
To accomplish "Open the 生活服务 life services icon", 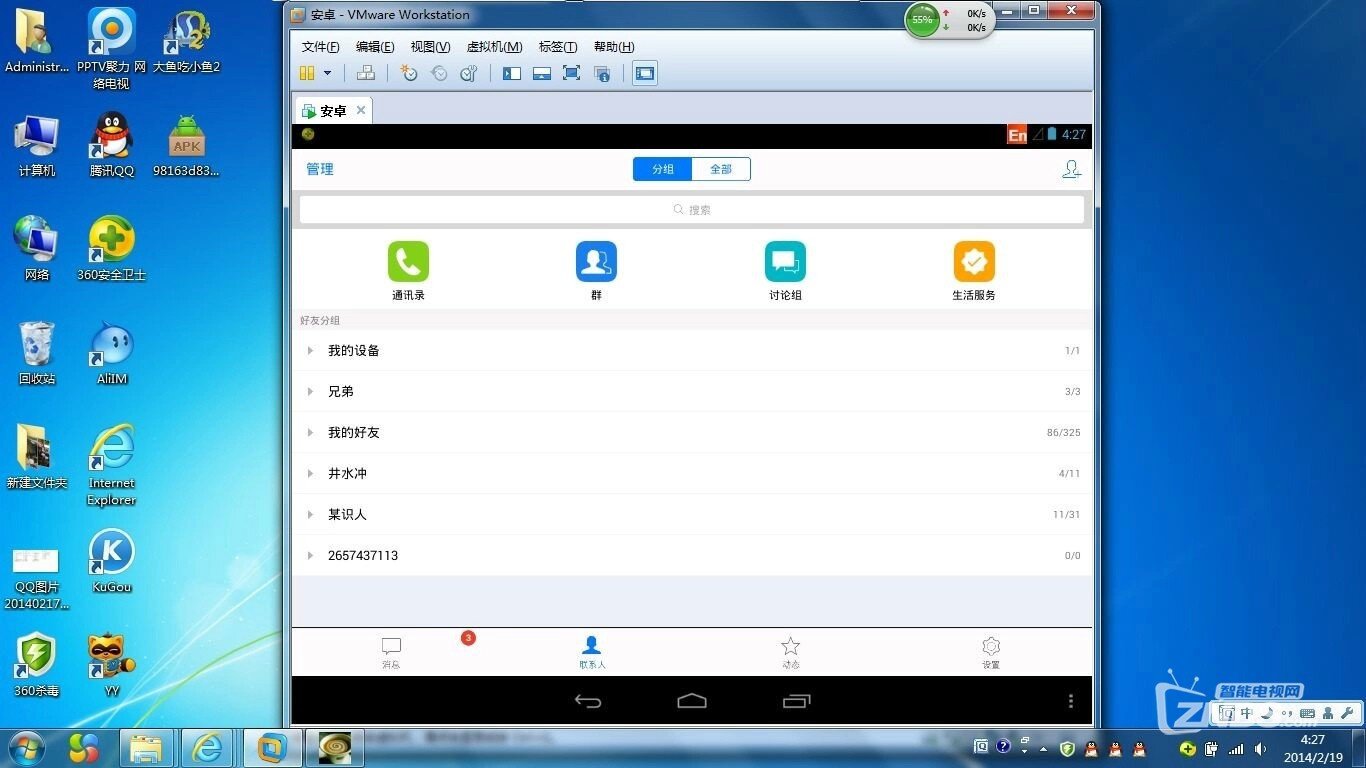I will [x=974, y=262].
